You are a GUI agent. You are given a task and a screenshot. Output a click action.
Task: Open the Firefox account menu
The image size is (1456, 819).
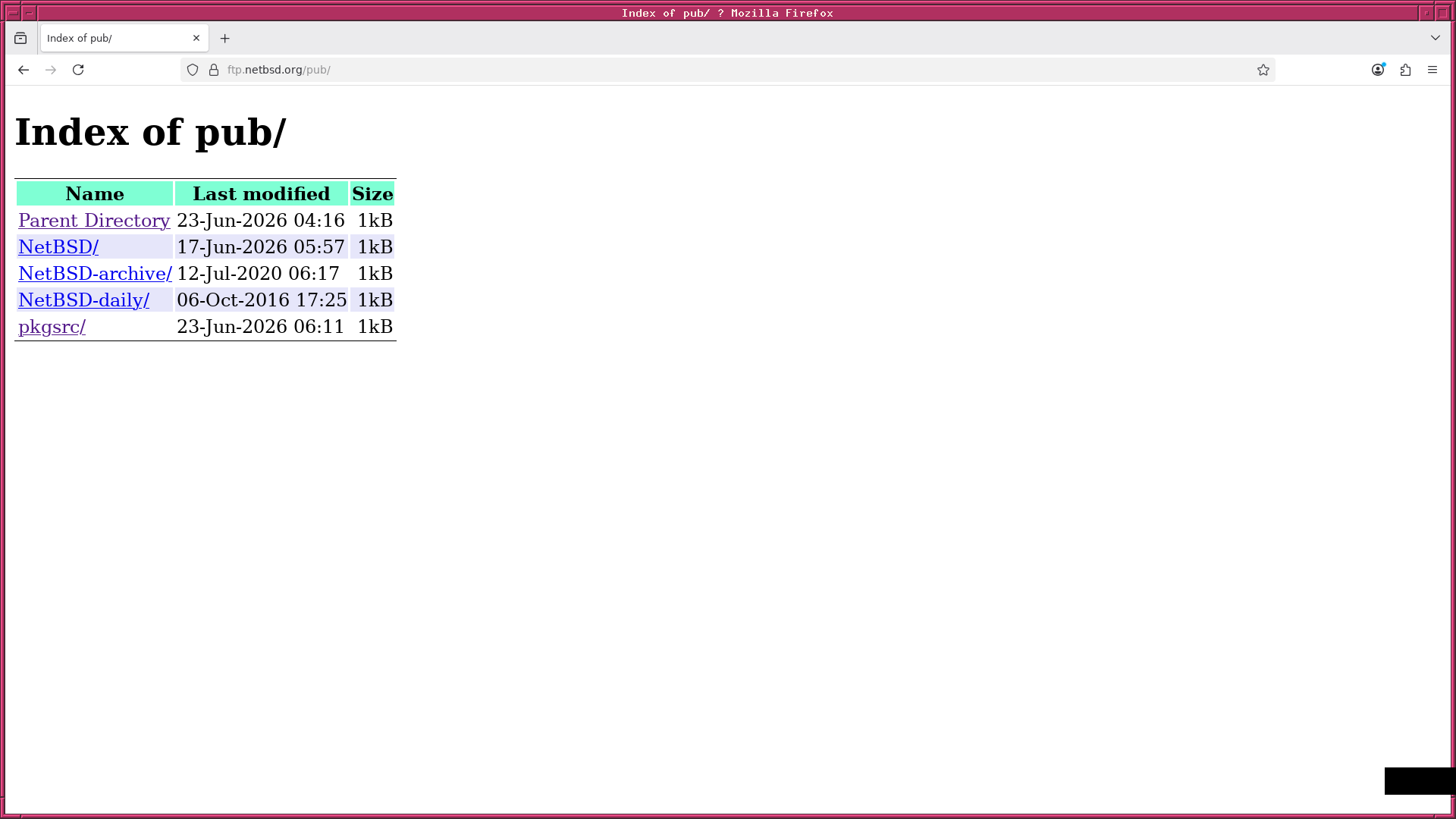coord(1378,70)
